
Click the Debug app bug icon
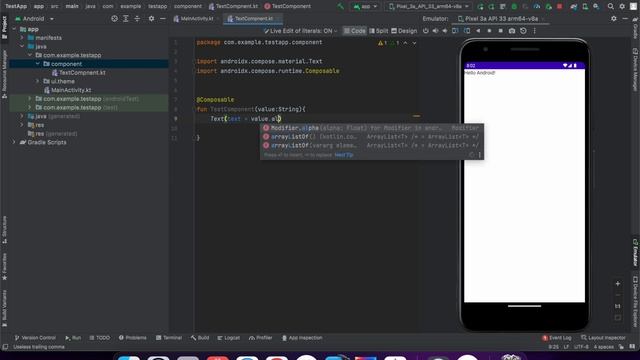[x=514, y=7]
